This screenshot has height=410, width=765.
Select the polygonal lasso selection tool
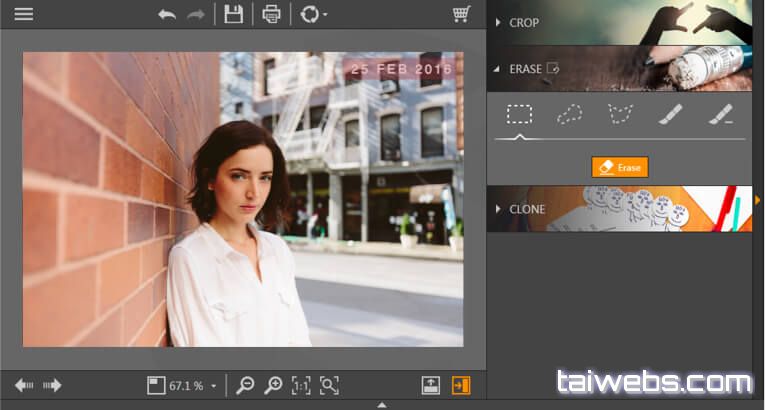point(620,115)
